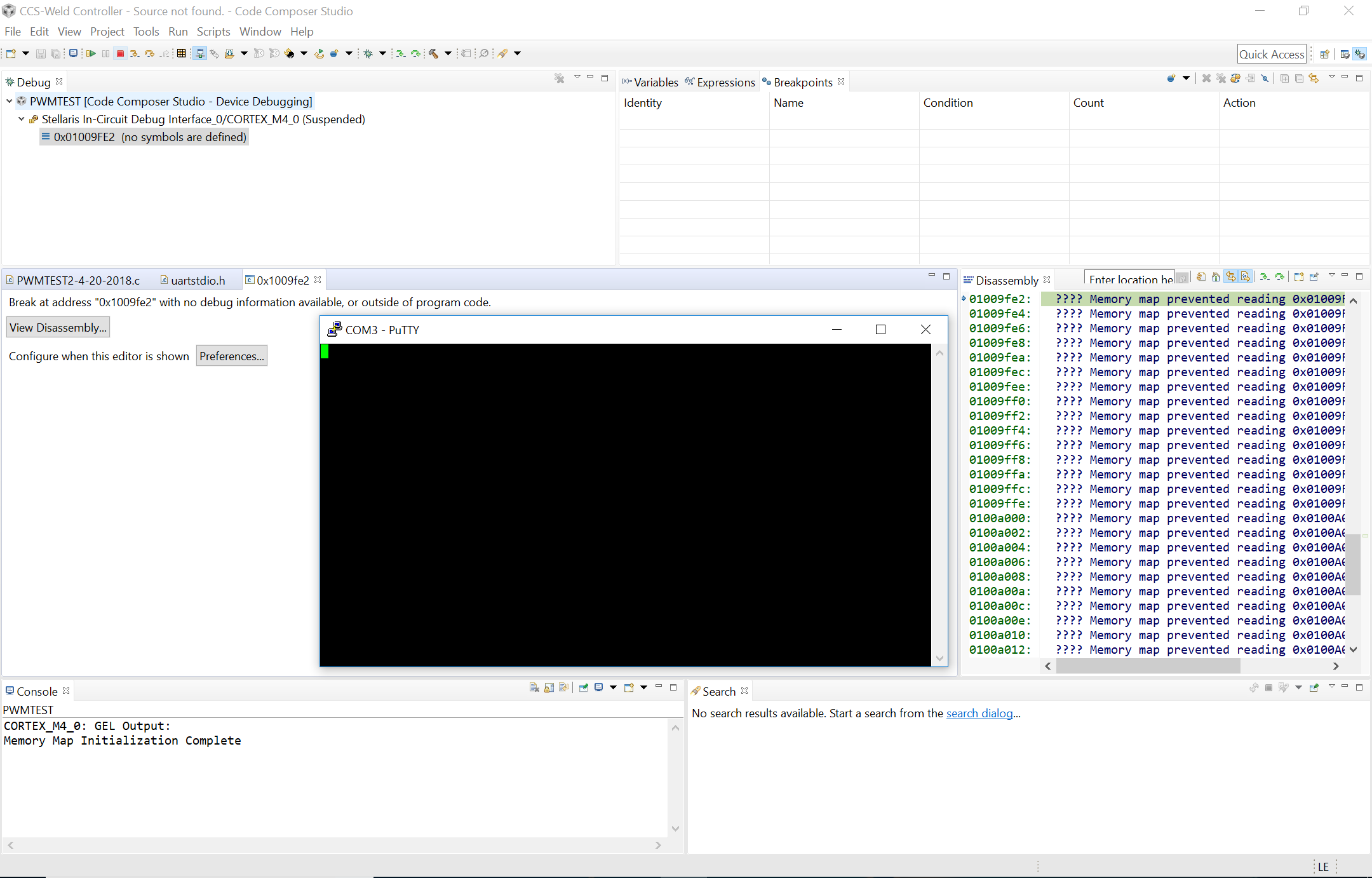
Task: Click the green Resume button in toolbar
Action: pos(91,54)
